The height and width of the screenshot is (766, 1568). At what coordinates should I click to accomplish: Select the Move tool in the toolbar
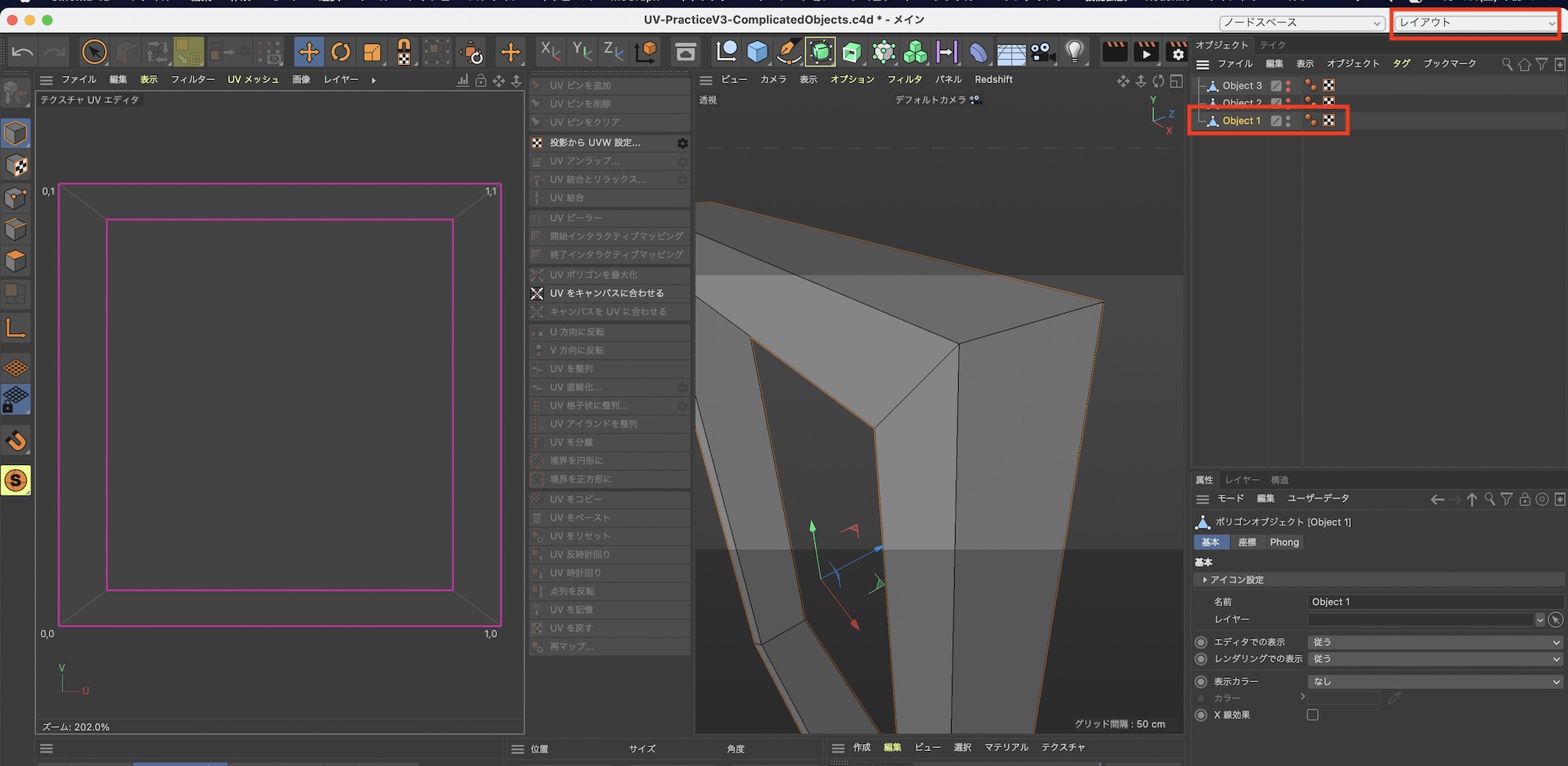(x=309, y=53)
